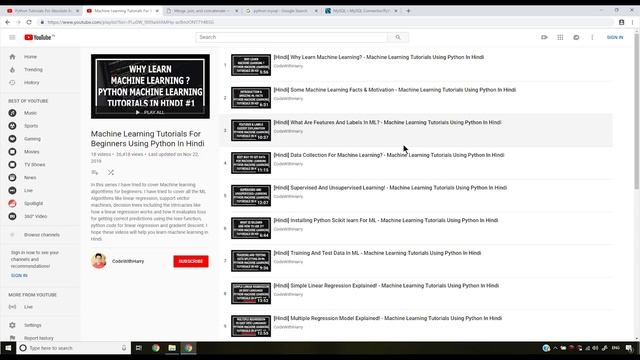
Task: Open title Installing Python Scikit learn For ML
Action: pos(386,220)
